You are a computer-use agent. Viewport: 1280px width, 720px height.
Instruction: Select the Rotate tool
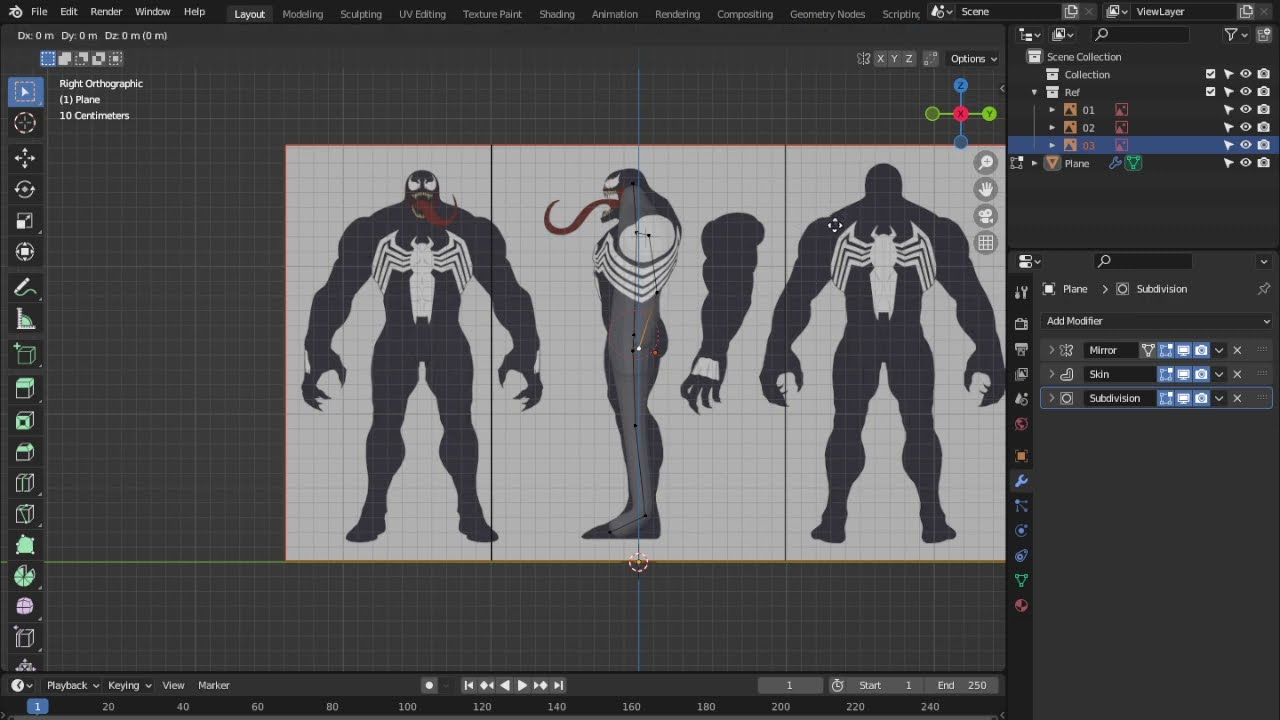point(25,189)
